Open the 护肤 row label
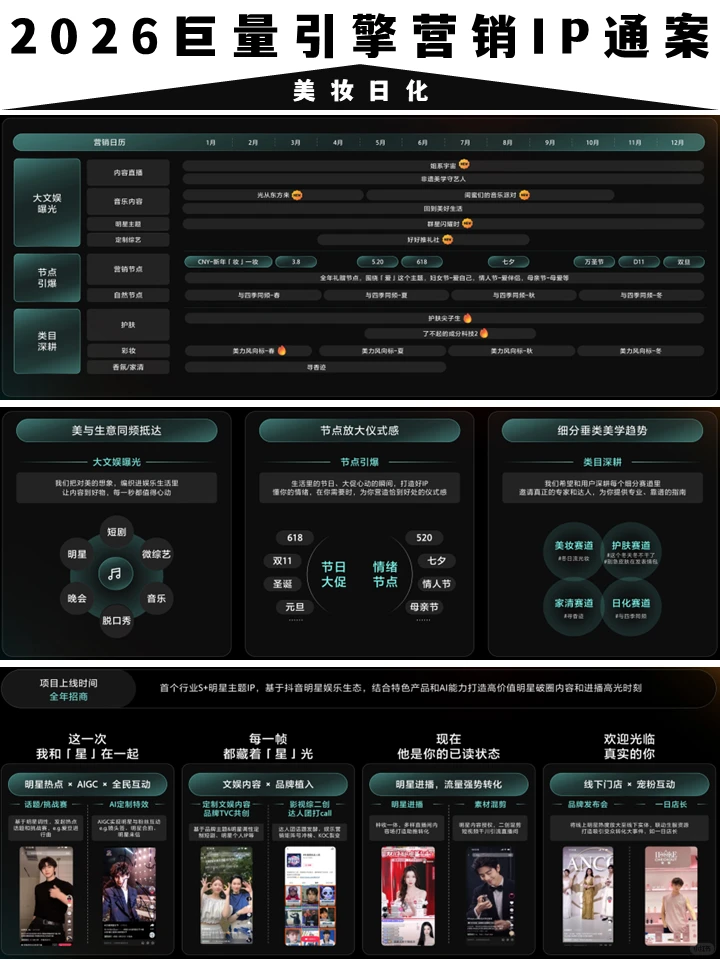This screenshot has width=720, height=960. click(128, 324)
